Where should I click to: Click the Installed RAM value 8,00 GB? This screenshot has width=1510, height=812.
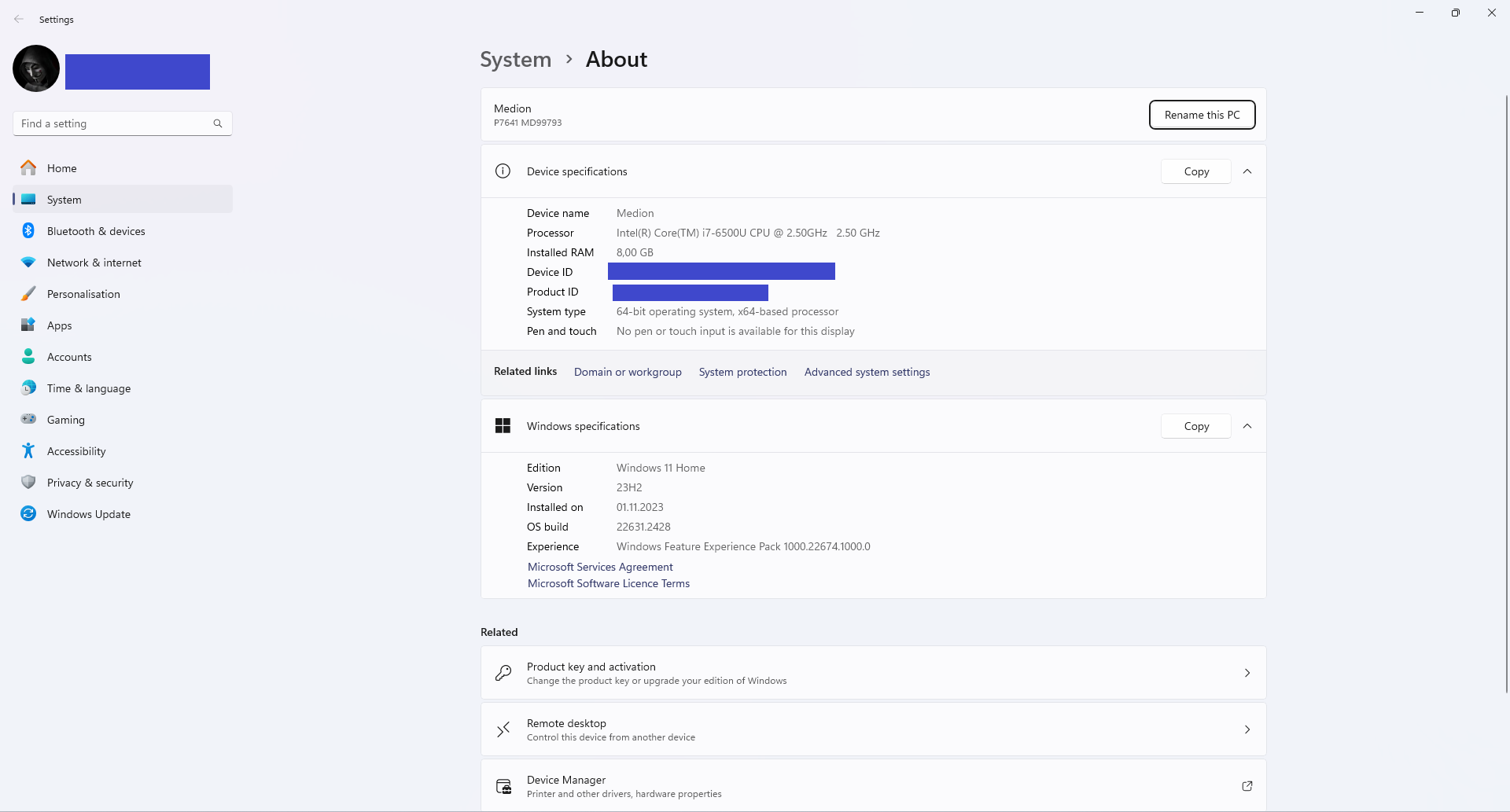tap(635, 252)
